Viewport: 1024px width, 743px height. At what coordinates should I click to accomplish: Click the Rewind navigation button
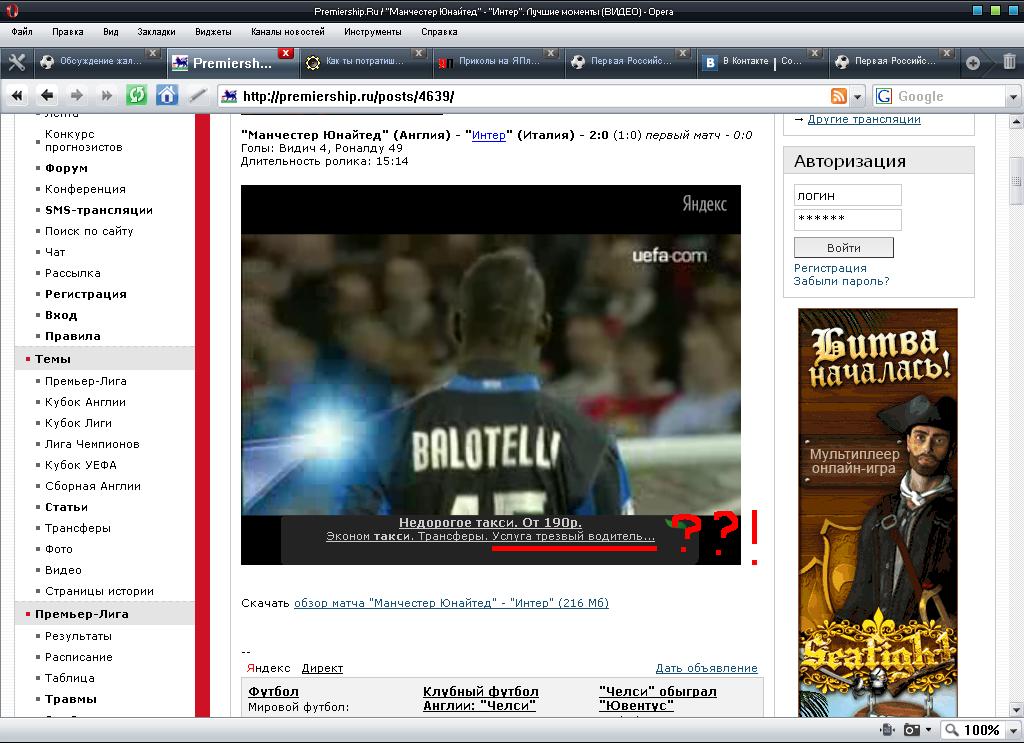click(17, 96)
